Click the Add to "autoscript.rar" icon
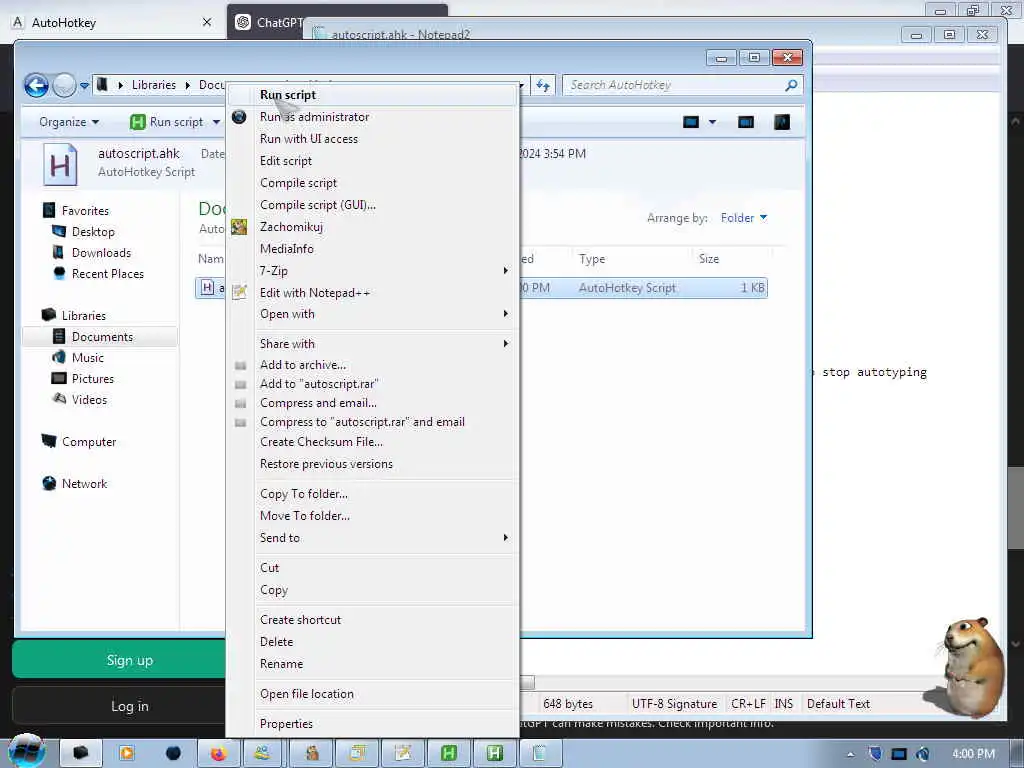 240,385
